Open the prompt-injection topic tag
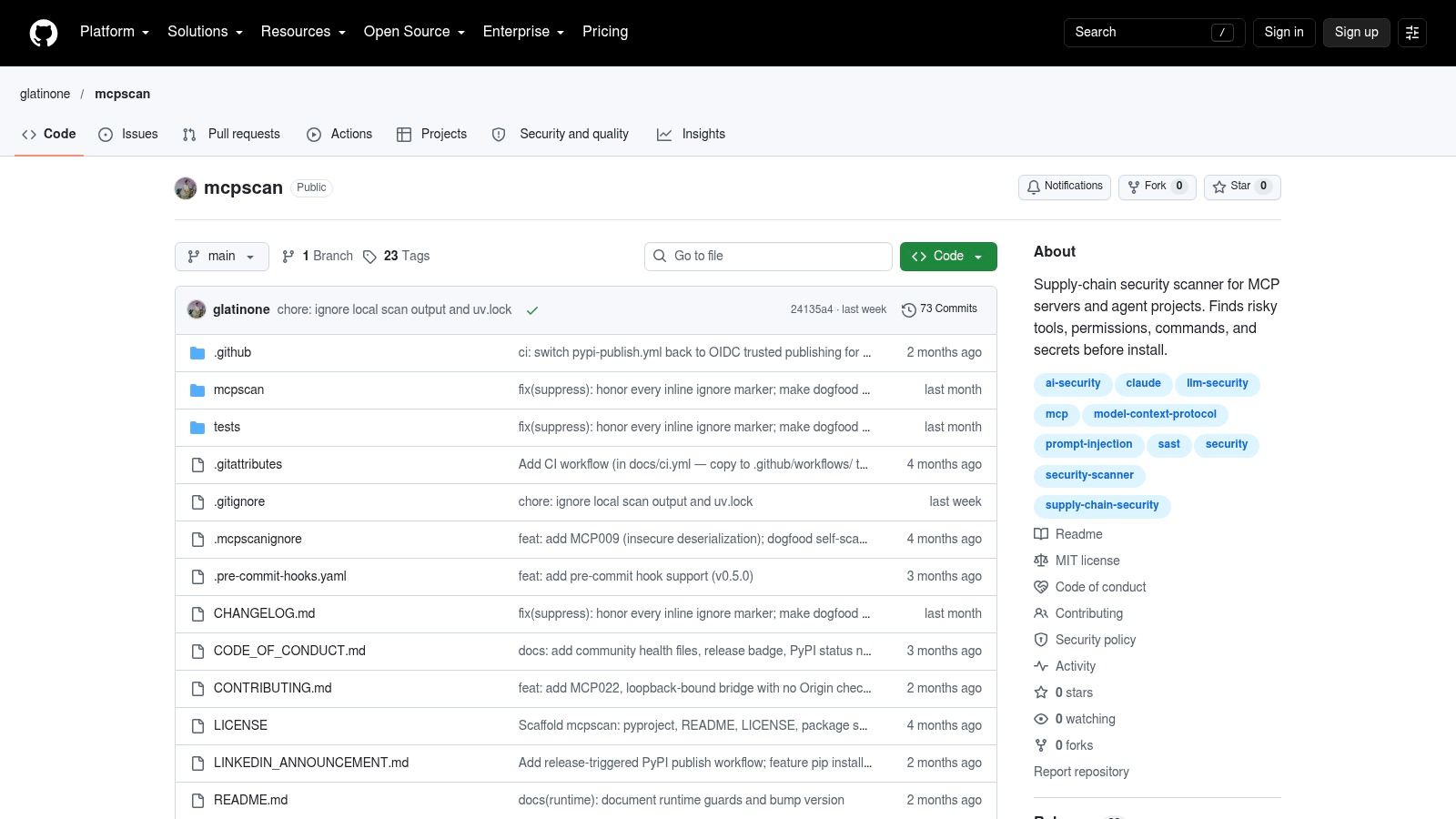Screen dimensions: 1456x819 click(x=1088, y=444)
